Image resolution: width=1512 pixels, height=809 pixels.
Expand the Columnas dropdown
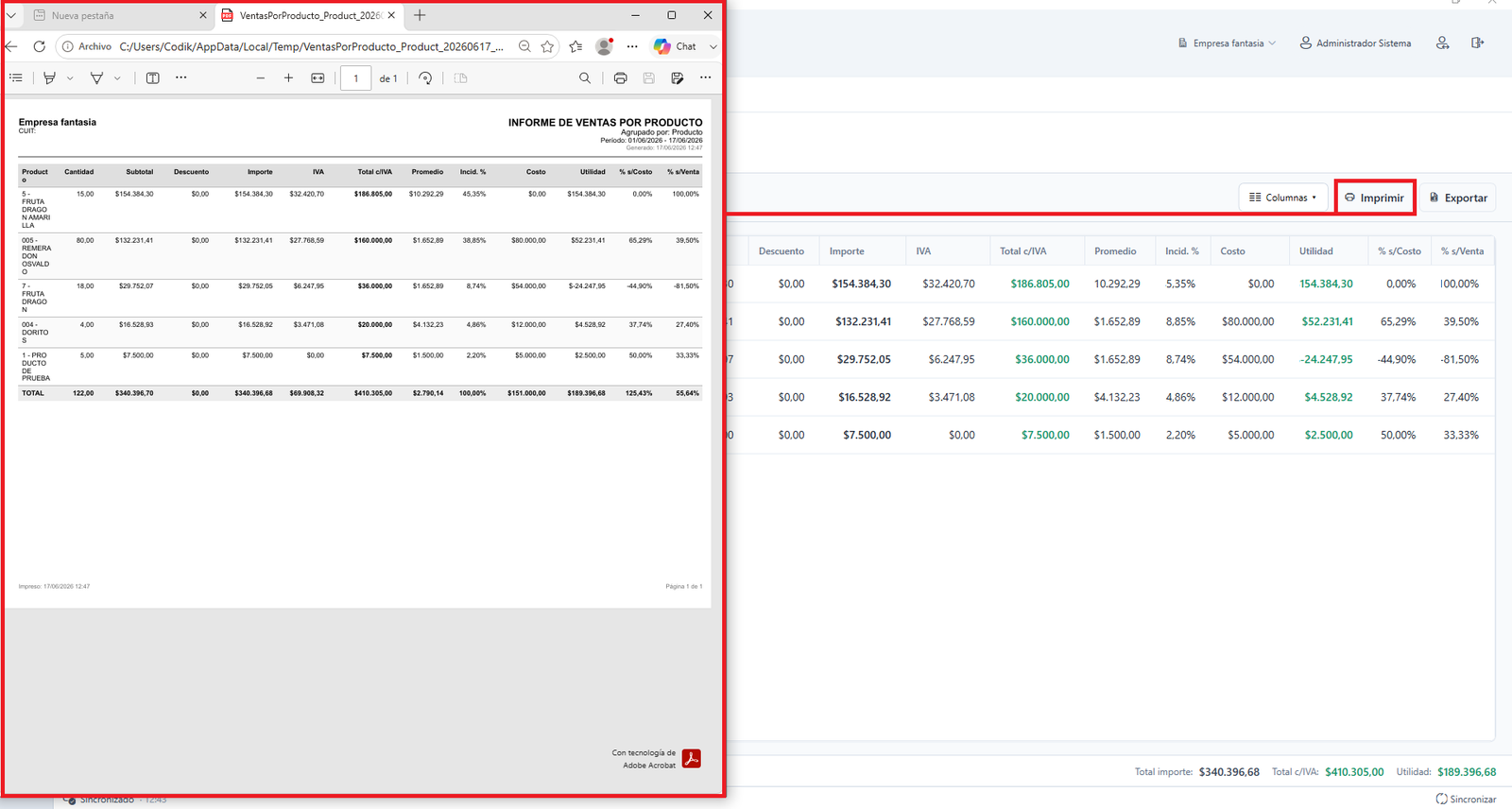point(1282,198)
